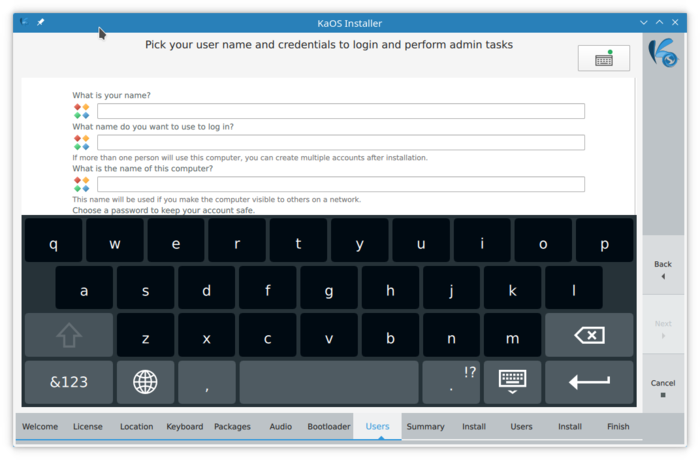Viewport: 700px width, 460px height.
Task: Open the Location step tab
Action: pos(137,427)
